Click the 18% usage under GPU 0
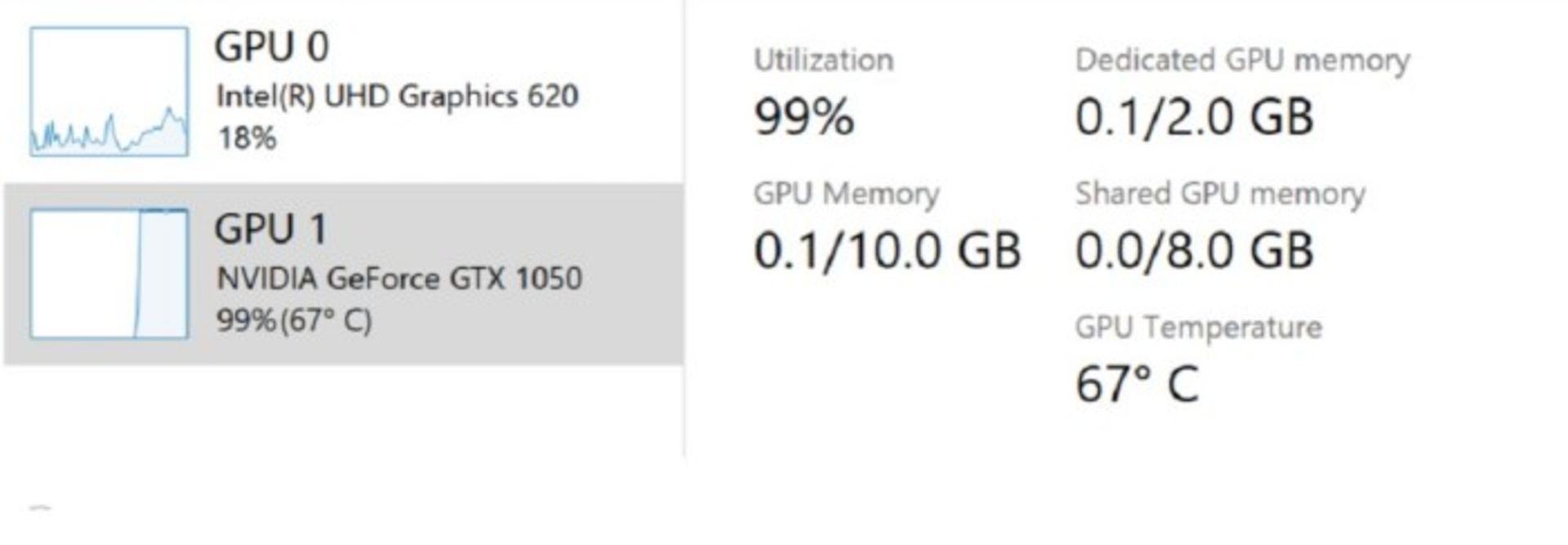 (x=247, y=137)
